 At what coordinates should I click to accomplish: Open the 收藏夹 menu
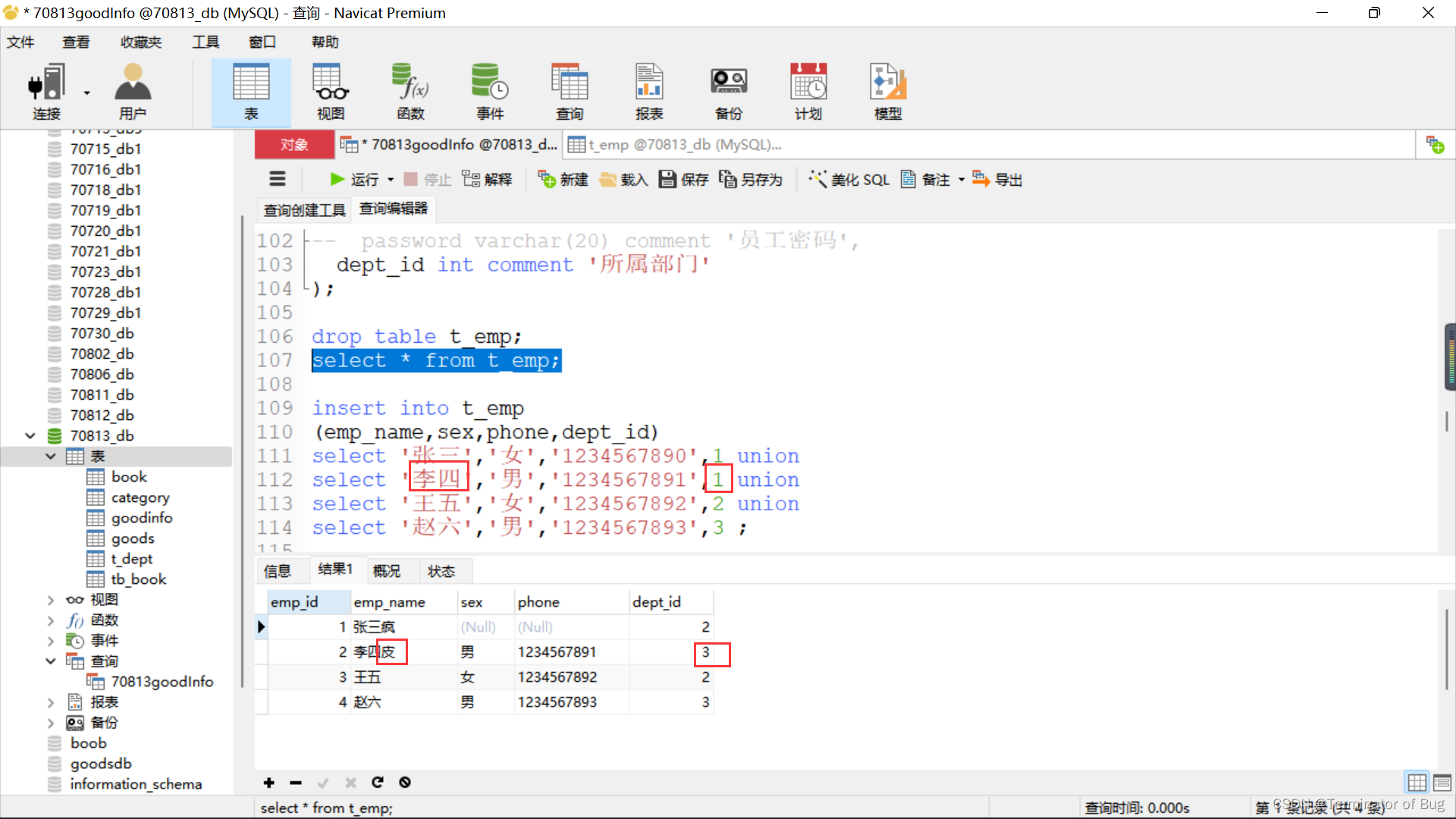pyautogui.click(x=141, y=42)
